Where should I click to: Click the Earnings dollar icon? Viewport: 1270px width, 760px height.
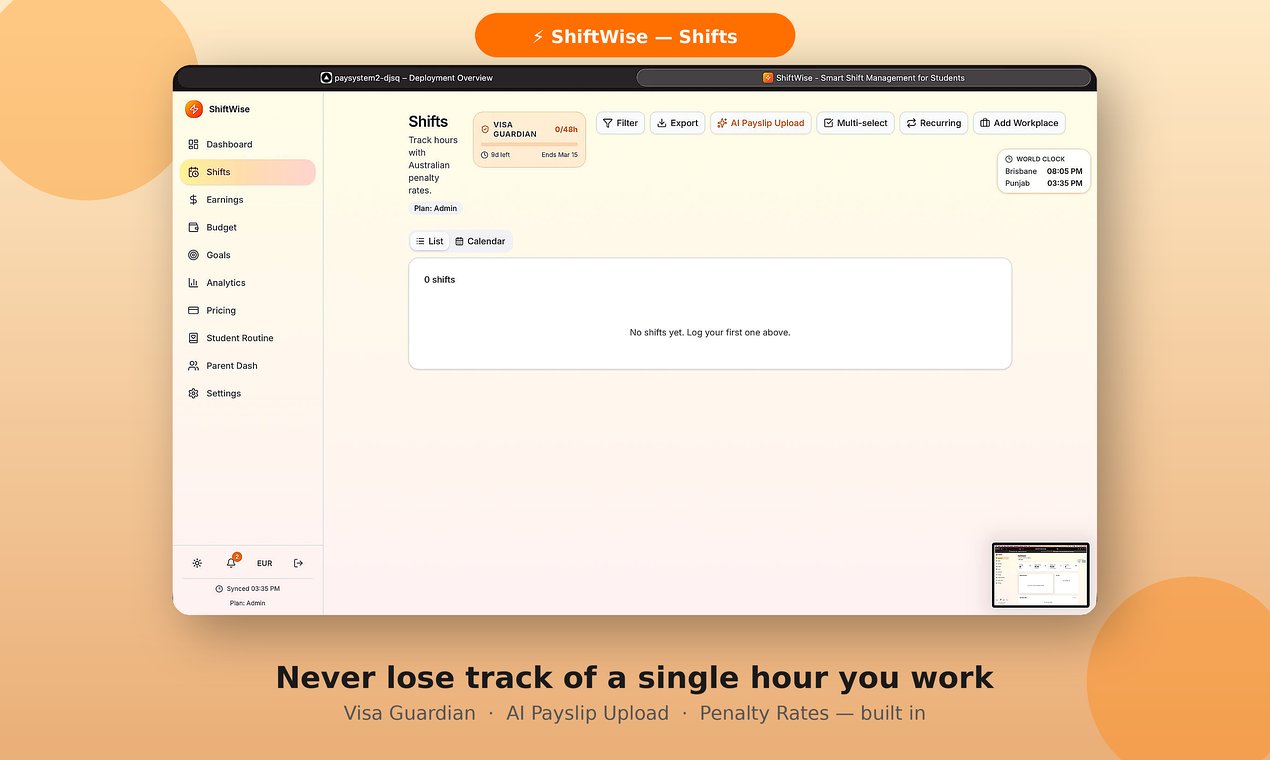(193, 200)
